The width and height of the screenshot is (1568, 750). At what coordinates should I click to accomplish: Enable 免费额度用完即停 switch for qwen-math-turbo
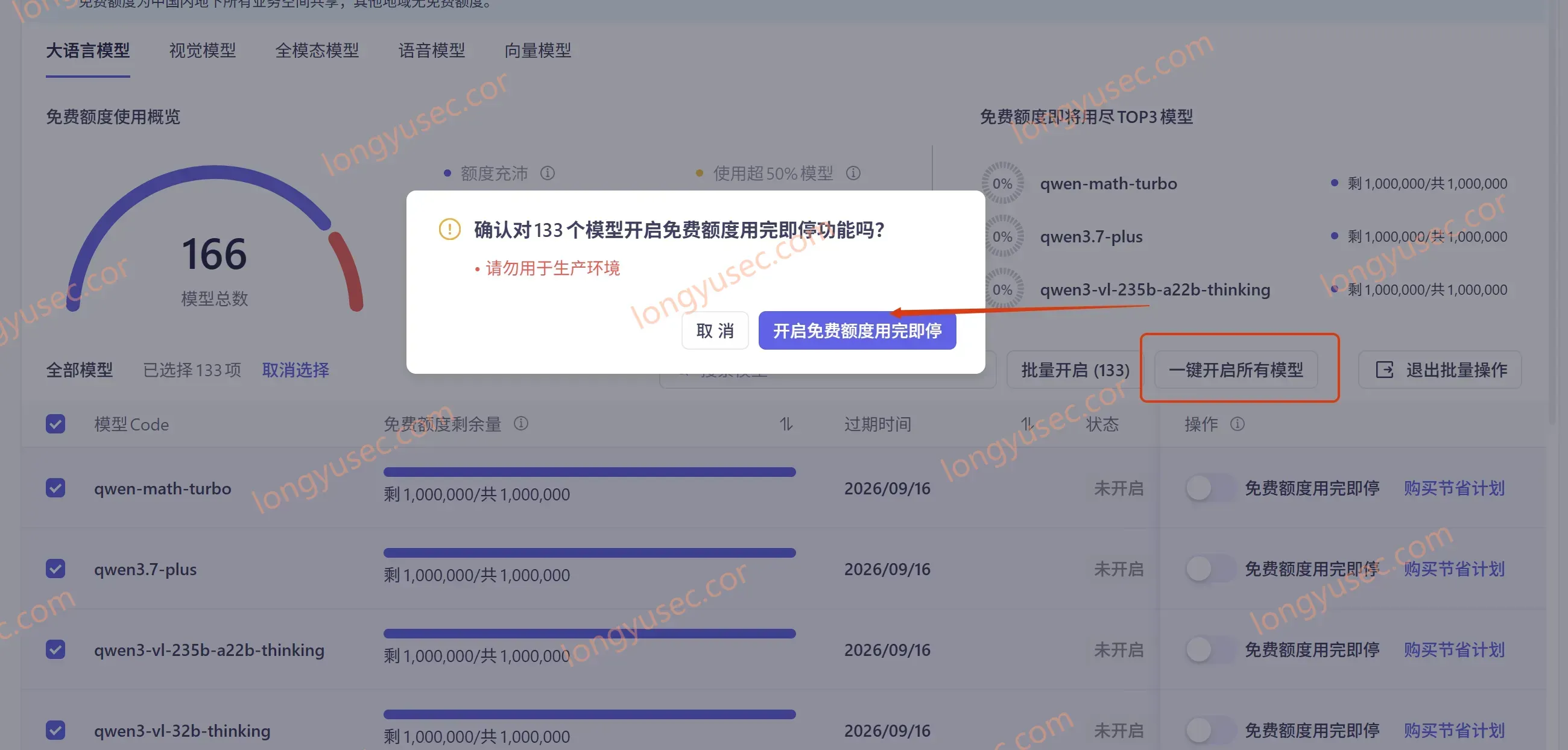(1210, 488)
